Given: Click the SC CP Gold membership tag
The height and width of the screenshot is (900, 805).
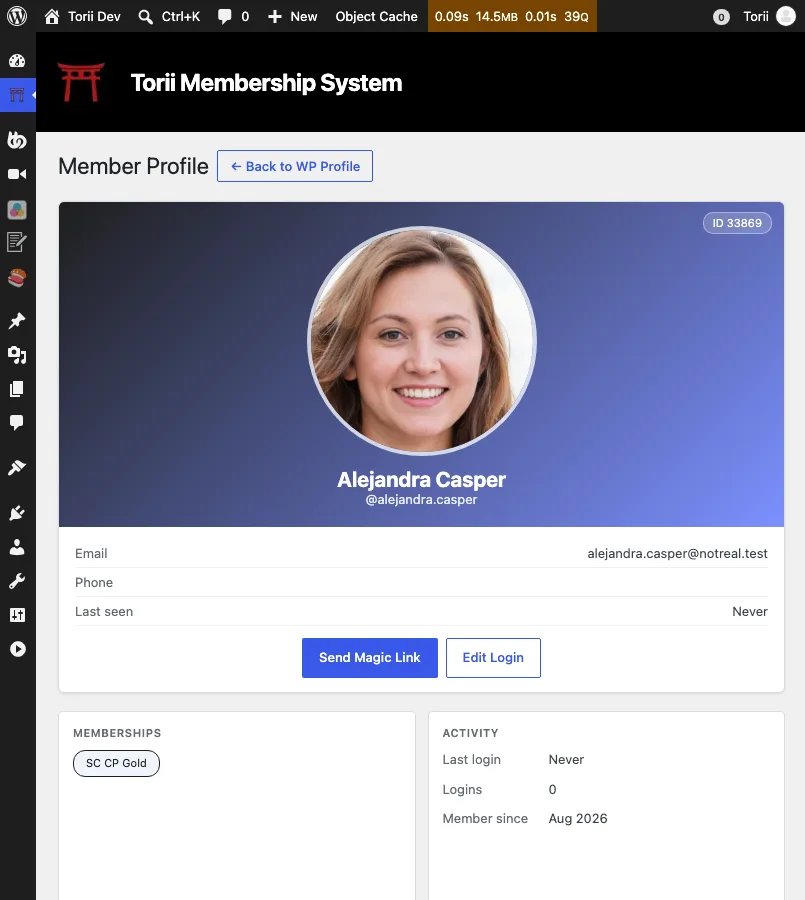Looking at the screenshot, I should [x=117, y=763].
